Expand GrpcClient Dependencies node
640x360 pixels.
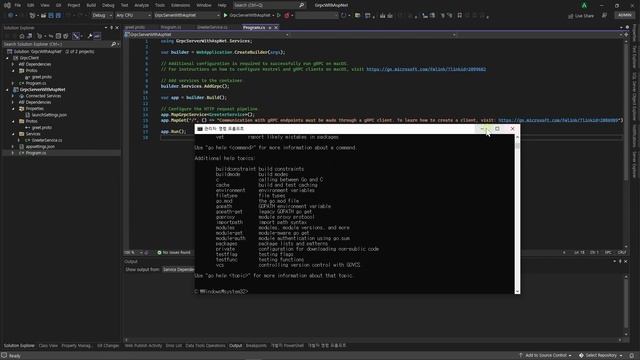pos(13,64)
